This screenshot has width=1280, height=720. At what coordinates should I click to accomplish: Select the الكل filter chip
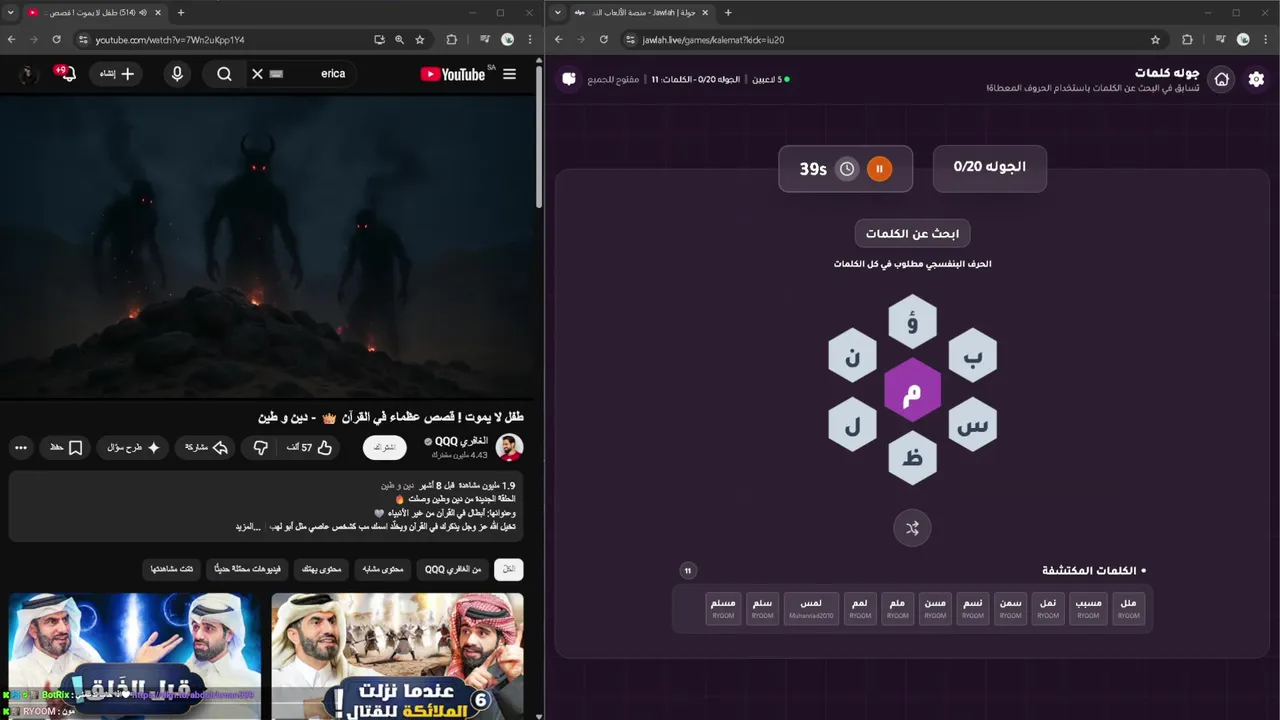pyautogui.click(x=509, y=569)
